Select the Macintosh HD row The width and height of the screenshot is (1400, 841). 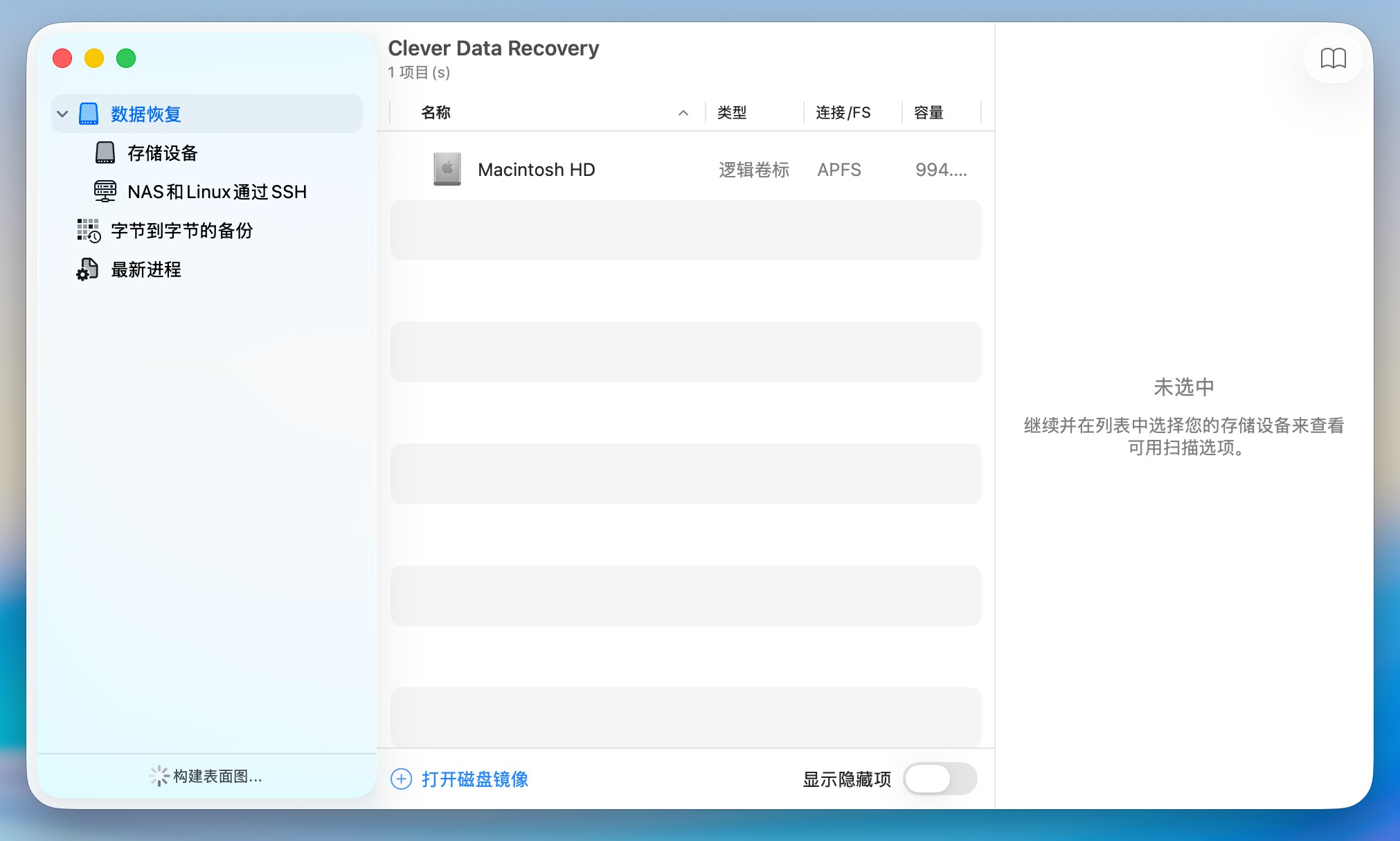coord(685,170)
